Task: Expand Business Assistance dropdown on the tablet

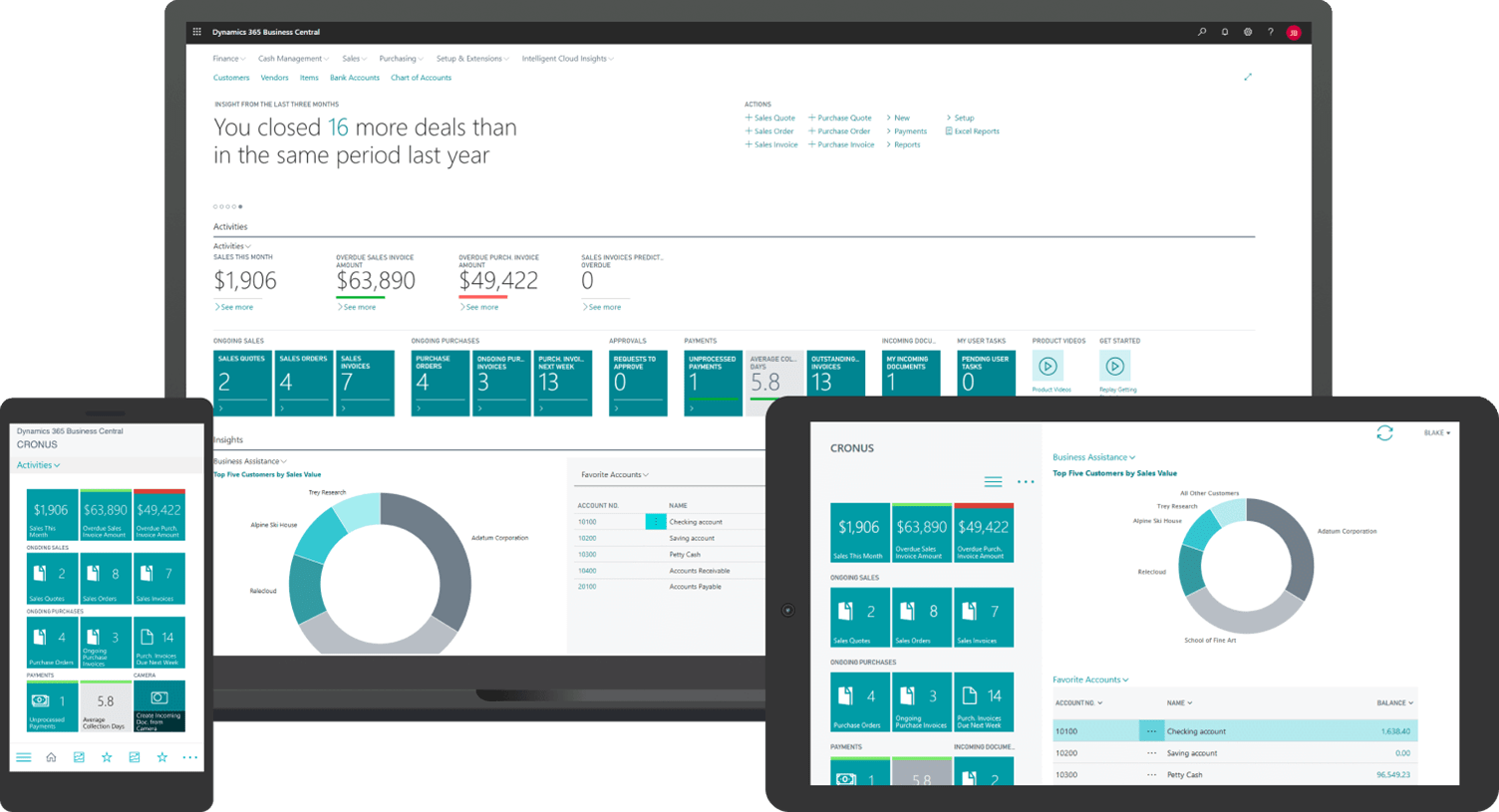Action: (x=1093, y=457)
